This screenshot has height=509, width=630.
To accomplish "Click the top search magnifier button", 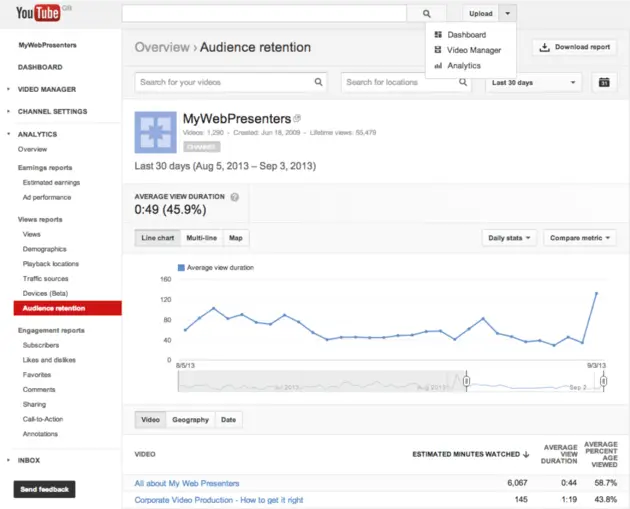I will point(427,14).
